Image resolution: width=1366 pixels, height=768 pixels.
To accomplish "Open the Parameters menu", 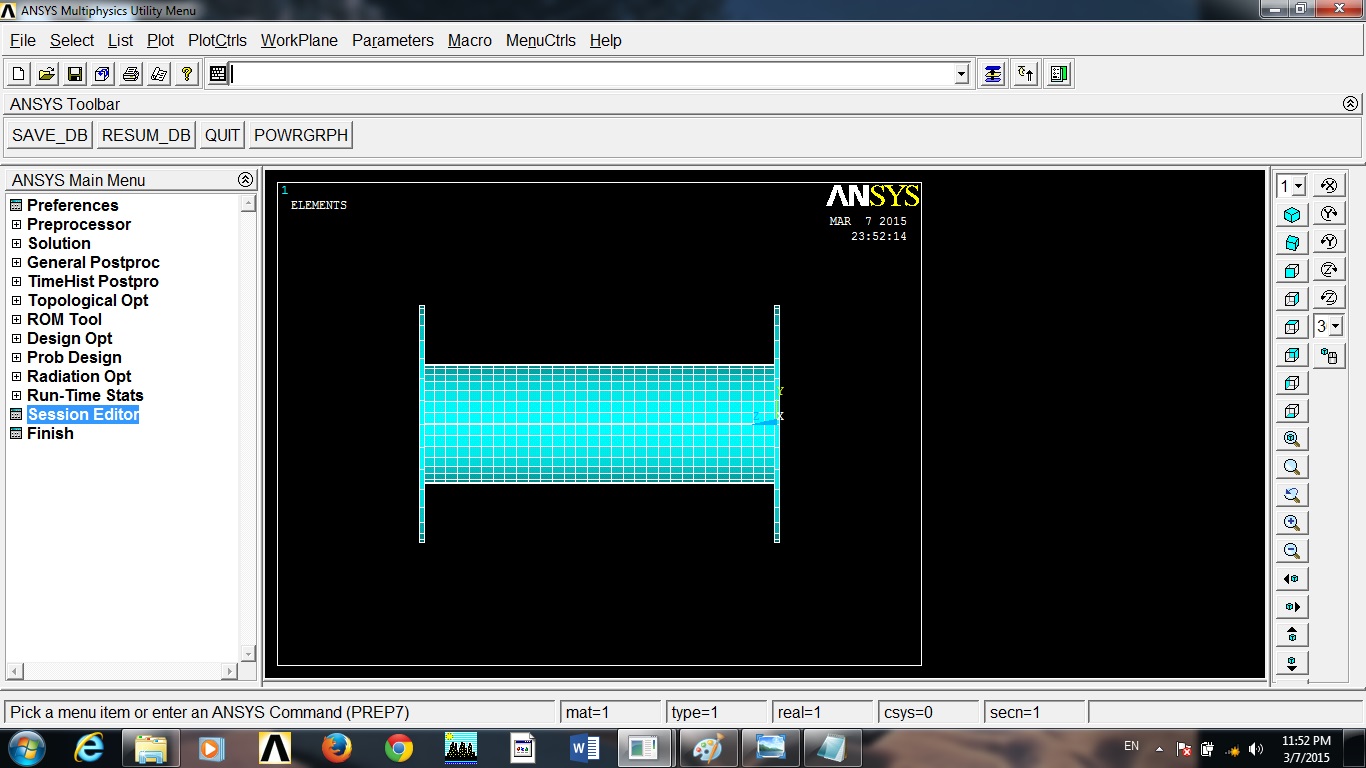I will pos(393,41).
